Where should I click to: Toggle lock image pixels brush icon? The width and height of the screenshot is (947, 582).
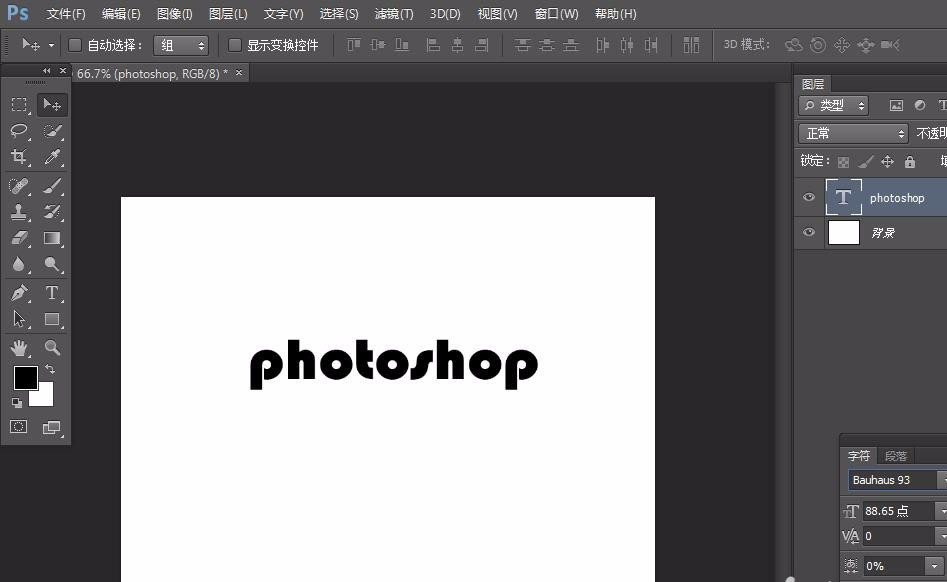click(865, 162)
